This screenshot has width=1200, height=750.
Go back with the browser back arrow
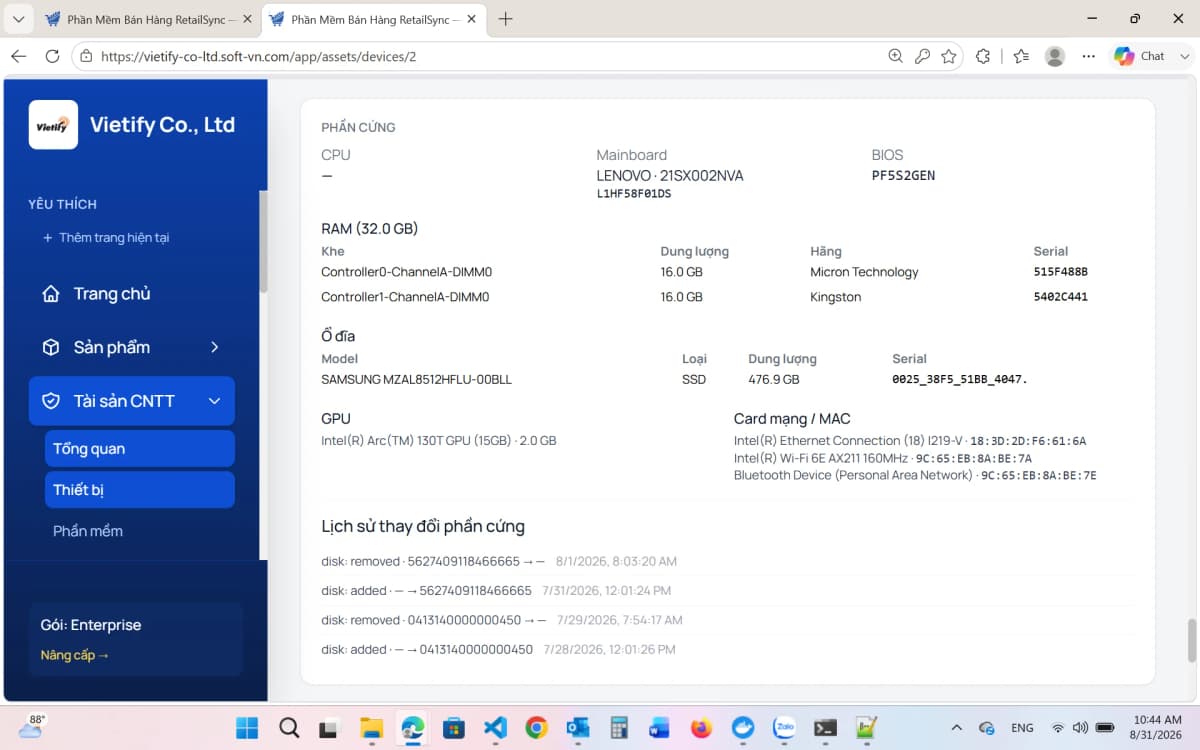point(18,56)
